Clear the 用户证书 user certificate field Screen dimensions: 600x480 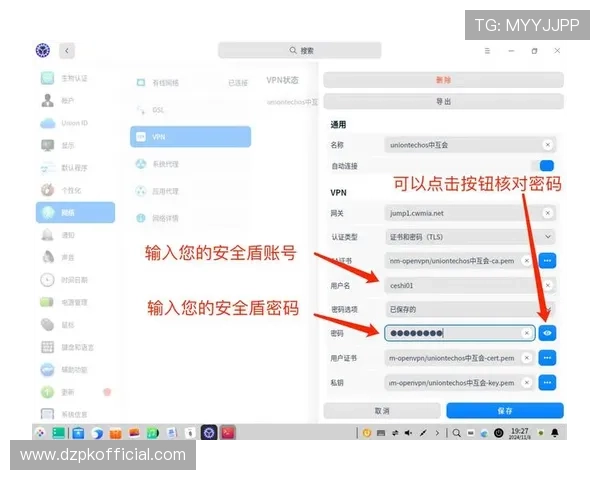click(527, 358)
